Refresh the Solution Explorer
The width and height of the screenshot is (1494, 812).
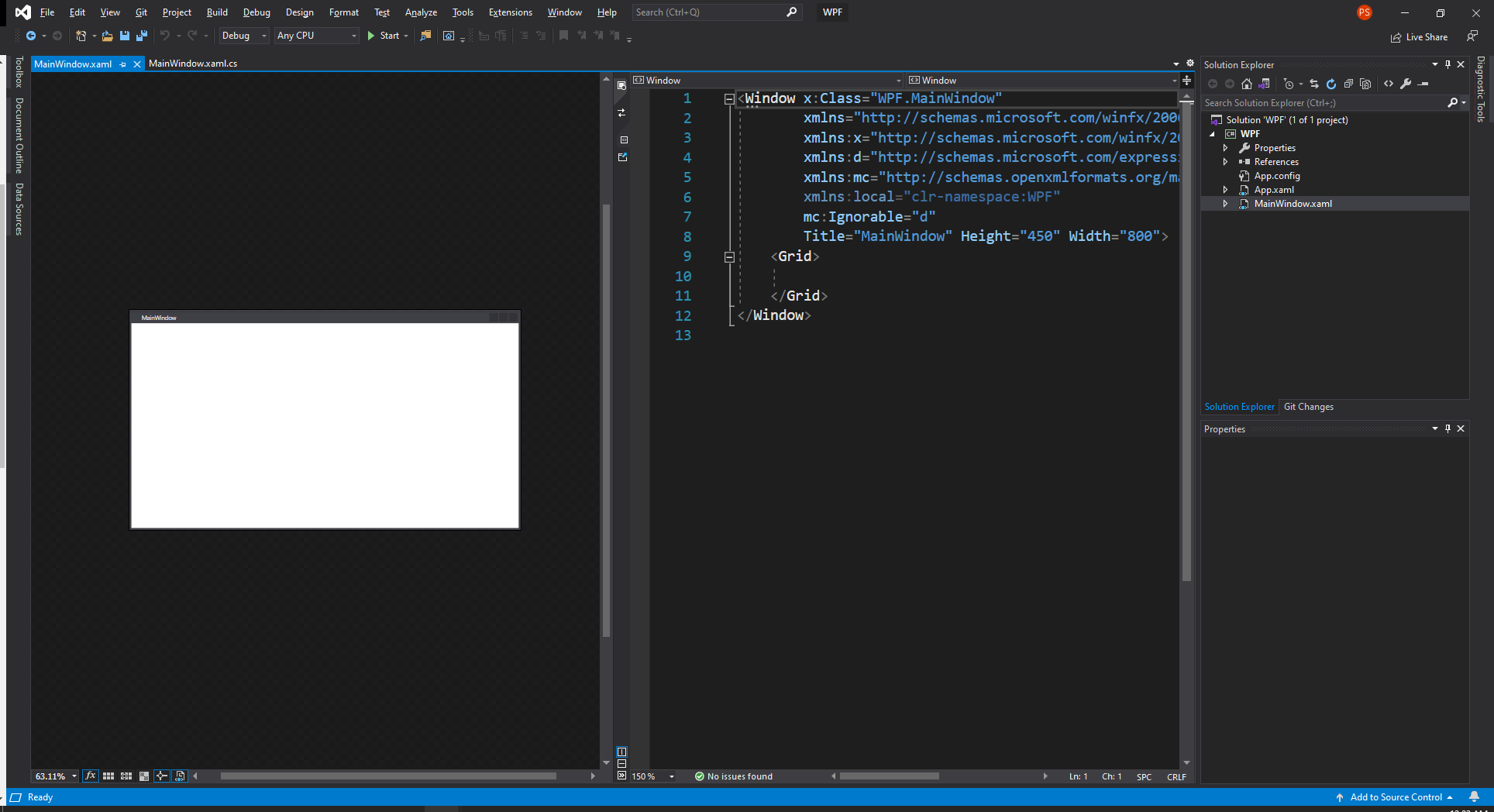[1331, 84]
